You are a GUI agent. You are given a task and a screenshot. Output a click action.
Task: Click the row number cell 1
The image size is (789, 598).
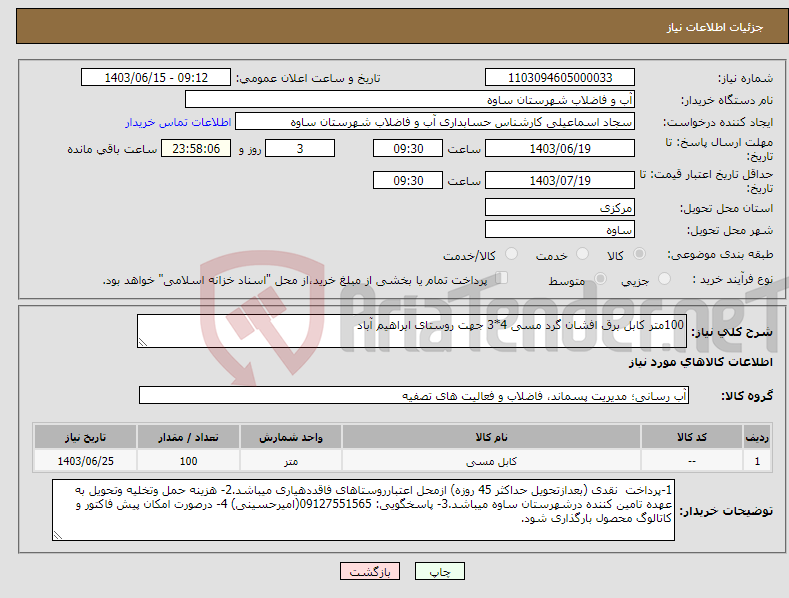click(757, 461)
